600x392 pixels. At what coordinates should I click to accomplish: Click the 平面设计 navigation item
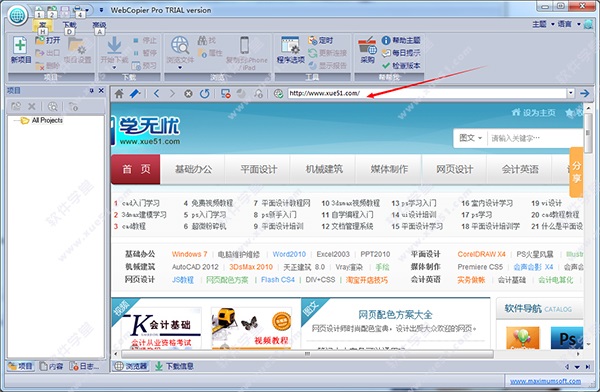point(258,169)
